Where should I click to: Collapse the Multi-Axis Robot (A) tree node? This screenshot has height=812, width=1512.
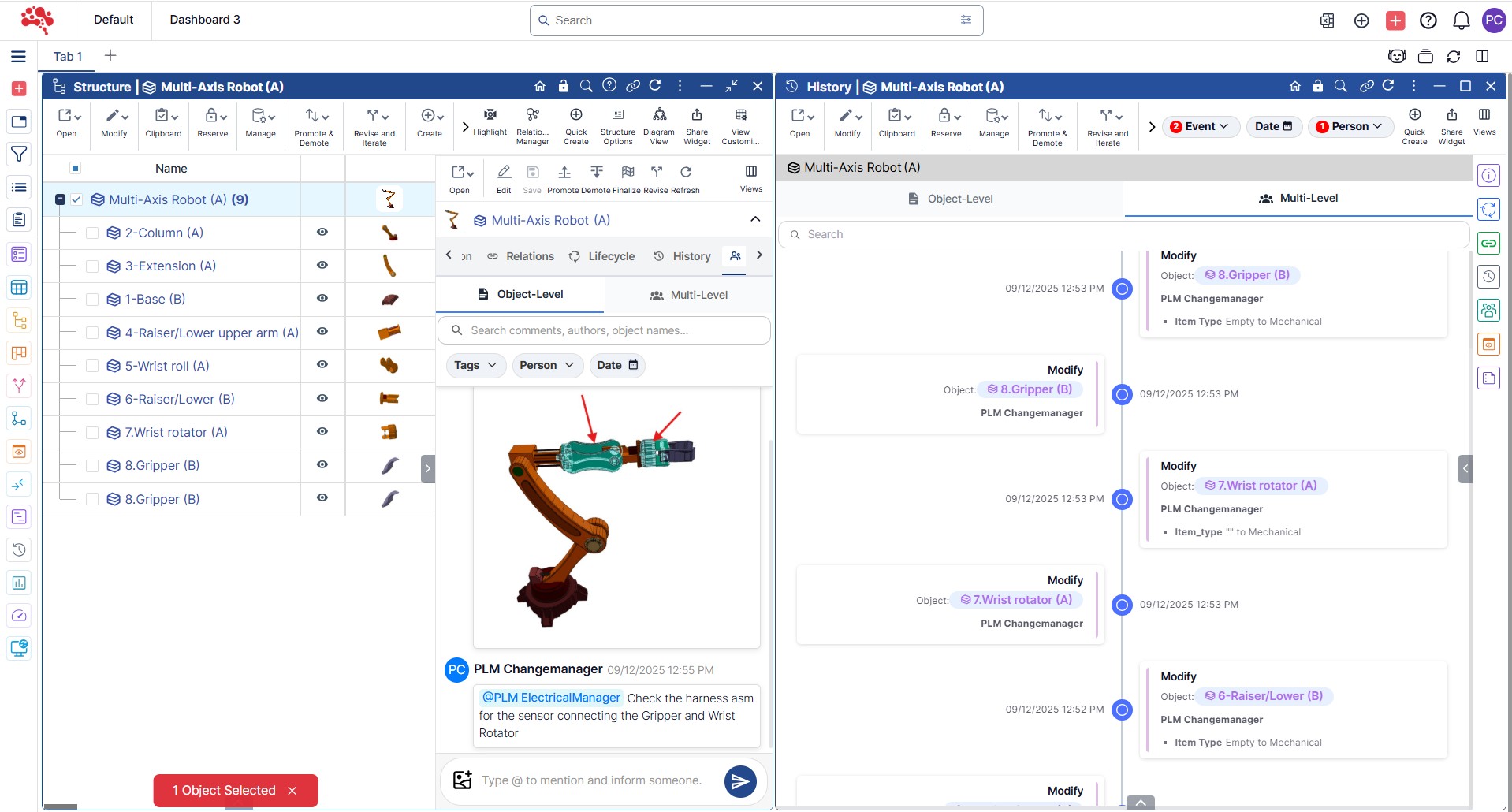pyautogui.click(x=60, y=200)
